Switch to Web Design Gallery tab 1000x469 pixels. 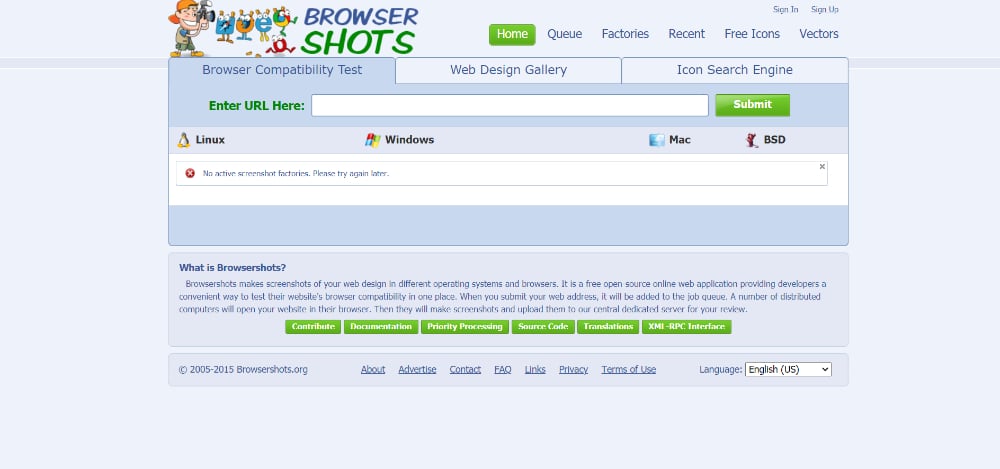(508, 70)
